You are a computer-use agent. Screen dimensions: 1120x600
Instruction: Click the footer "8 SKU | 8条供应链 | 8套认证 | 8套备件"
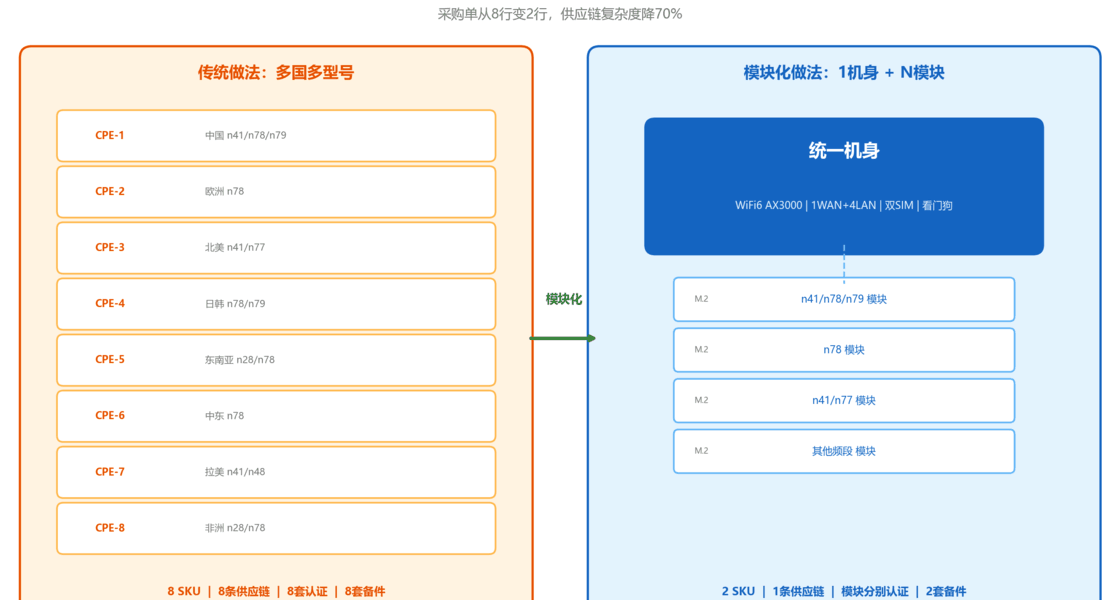click(276, 591)
